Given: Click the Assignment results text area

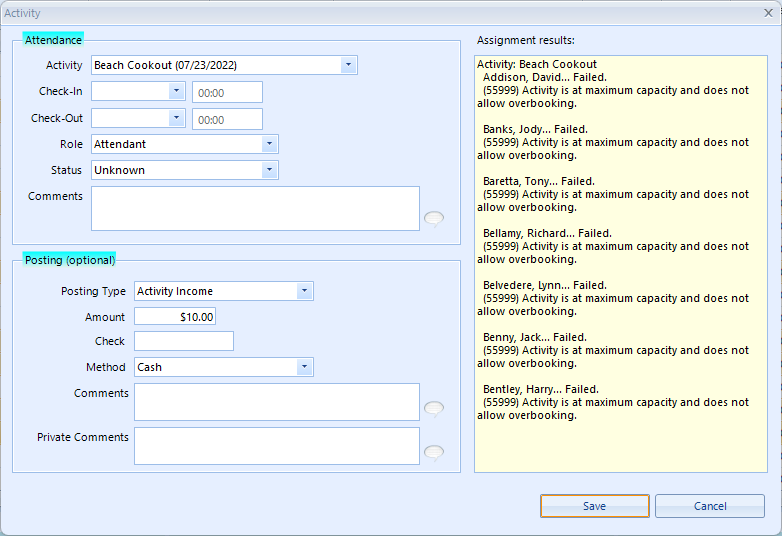Looking at the screenshot, I should [x=621, y=264].
